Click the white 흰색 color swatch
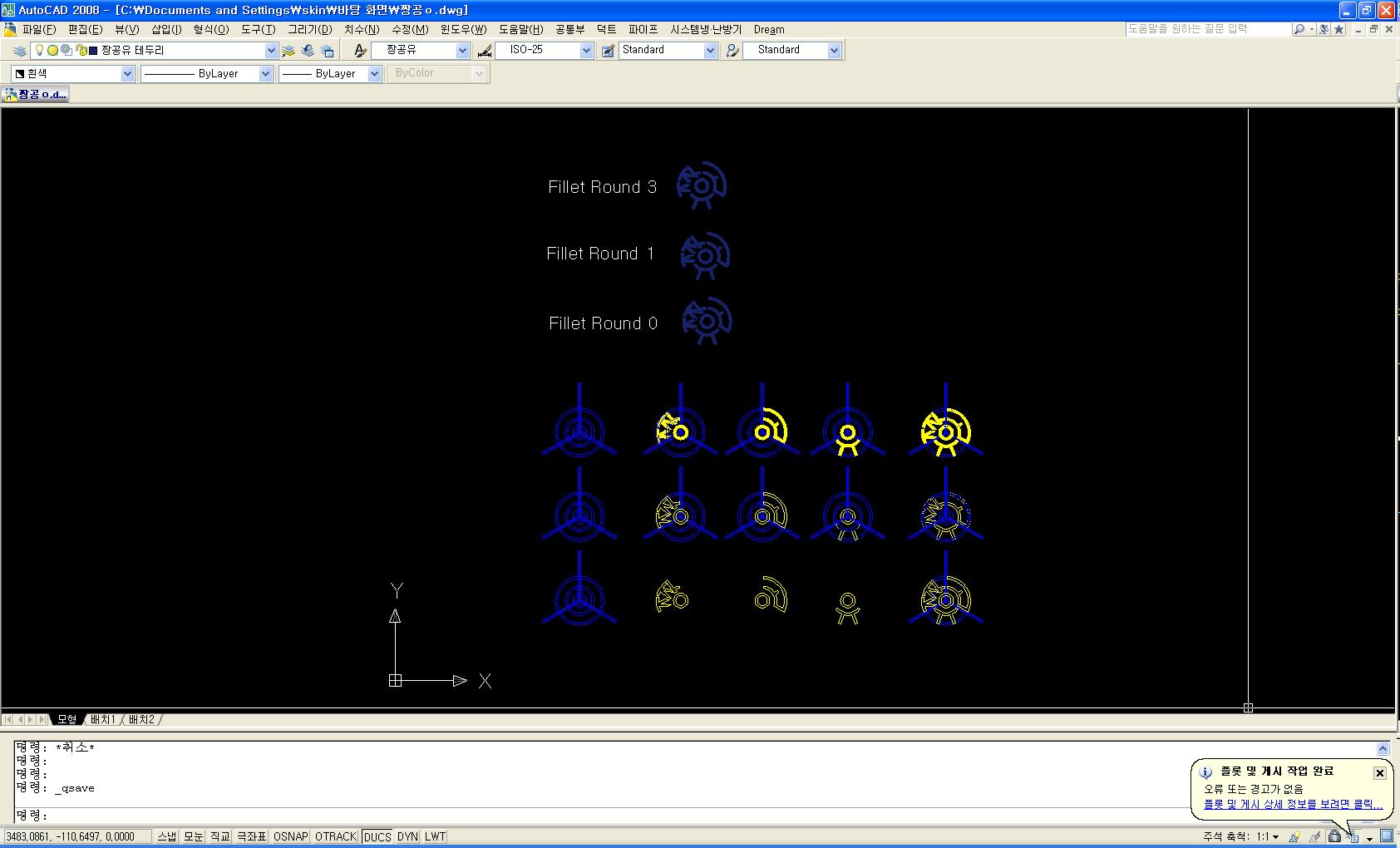The width and height of the screenshot is (1400, 848). 20,74
